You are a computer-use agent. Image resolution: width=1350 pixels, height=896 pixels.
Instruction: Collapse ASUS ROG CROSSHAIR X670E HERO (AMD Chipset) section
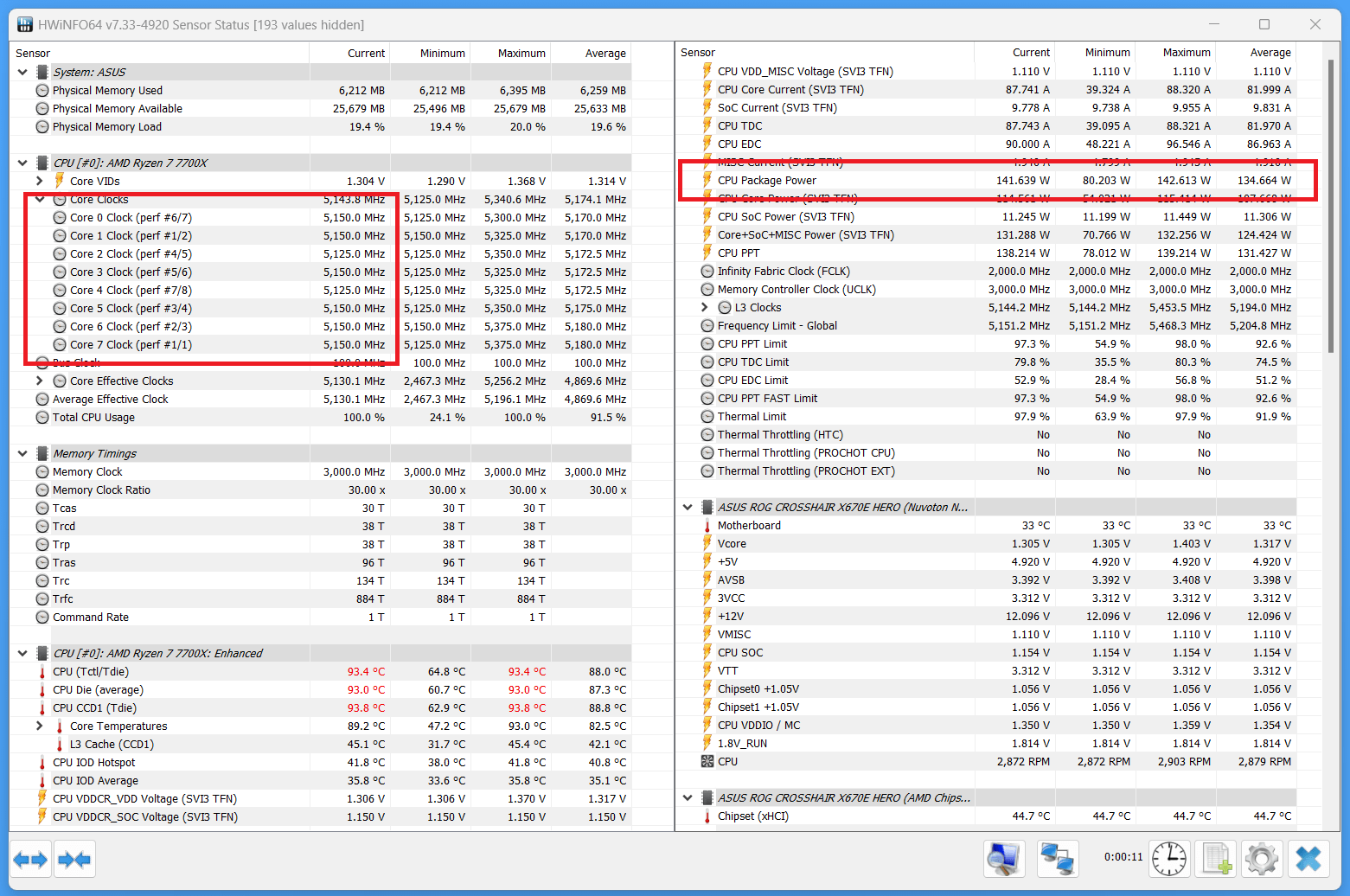pos(688,798)
